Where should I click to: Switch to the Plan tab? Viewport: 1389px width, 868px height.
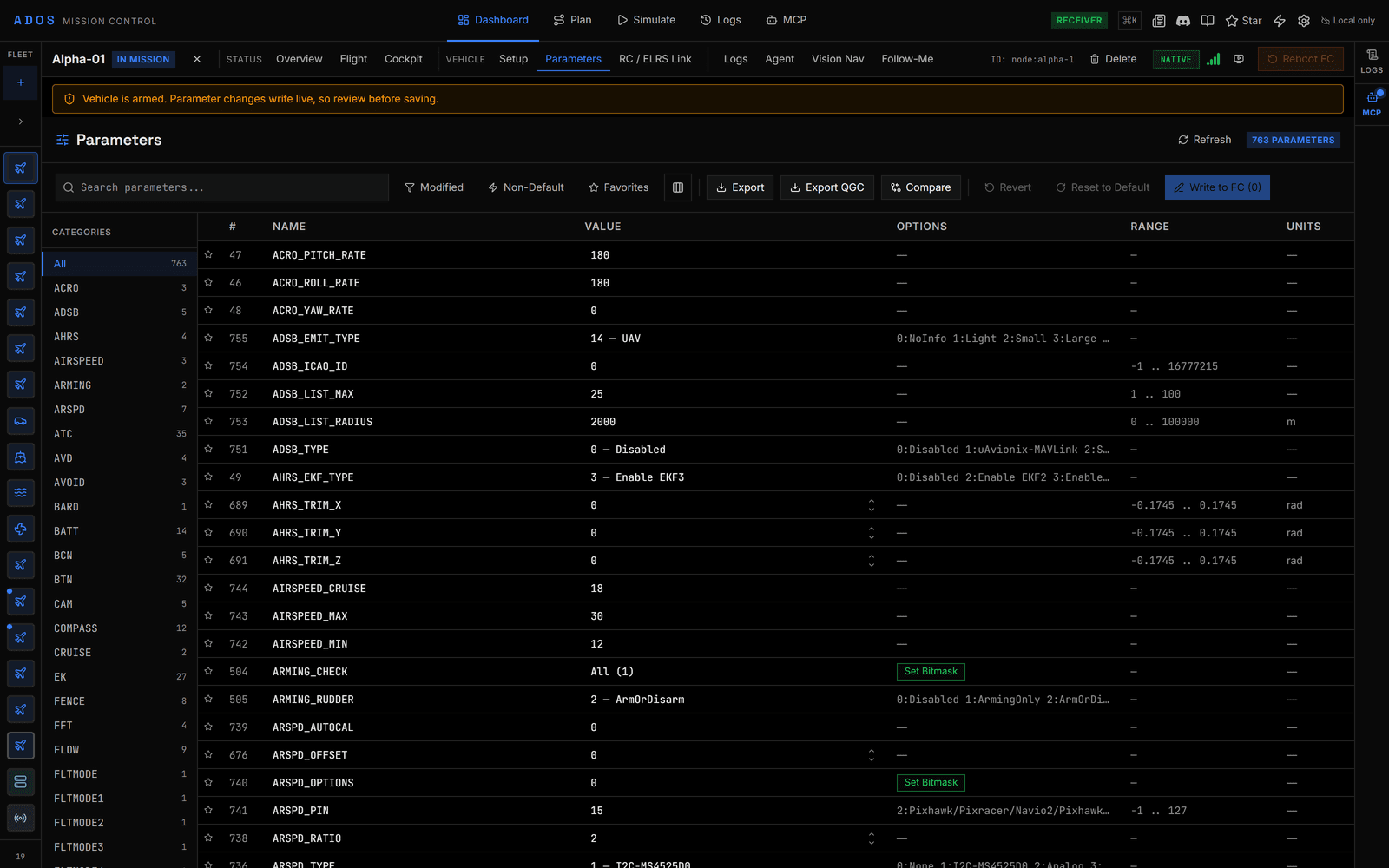tap(573, 20)
